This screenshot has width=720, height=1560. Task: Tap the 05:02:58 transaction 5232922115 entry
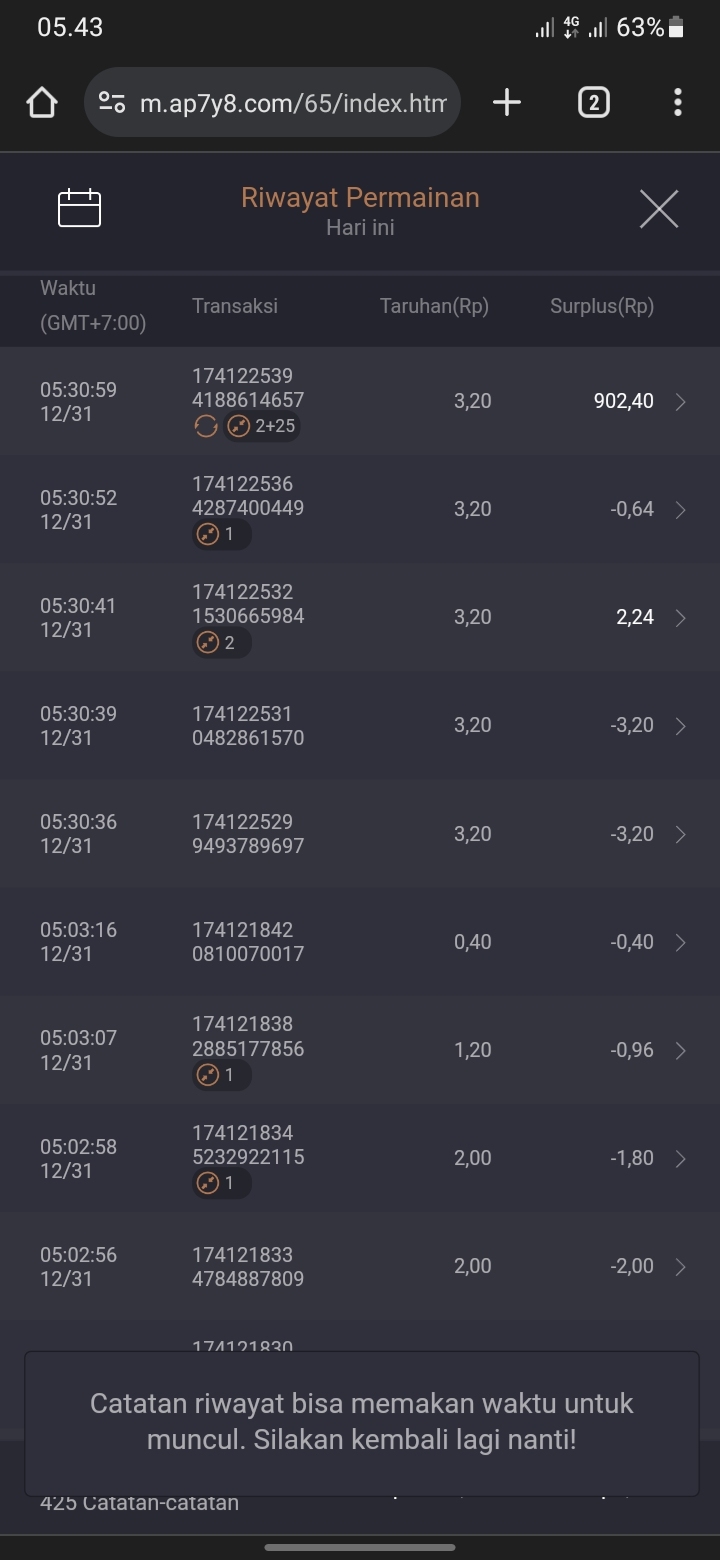tap(248, 1157)
